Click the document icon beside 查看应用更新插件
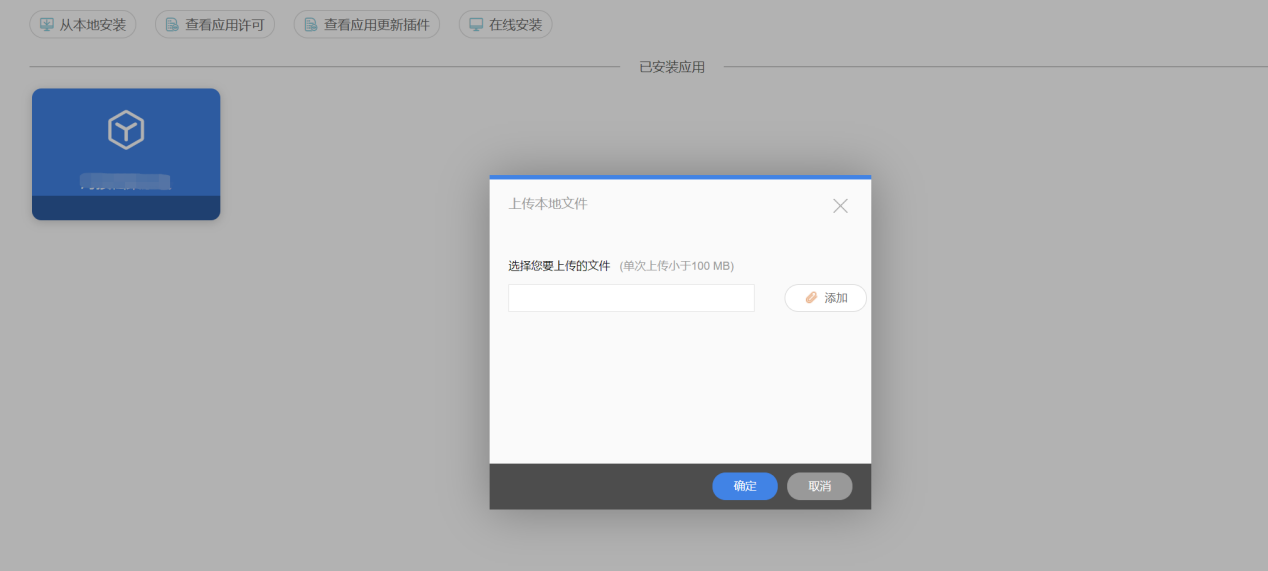 tap(310, 25)
